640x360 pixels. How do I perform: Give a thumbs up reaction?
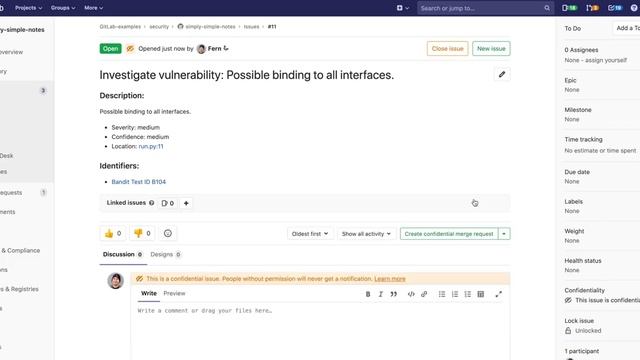click(x=113, y=233)
